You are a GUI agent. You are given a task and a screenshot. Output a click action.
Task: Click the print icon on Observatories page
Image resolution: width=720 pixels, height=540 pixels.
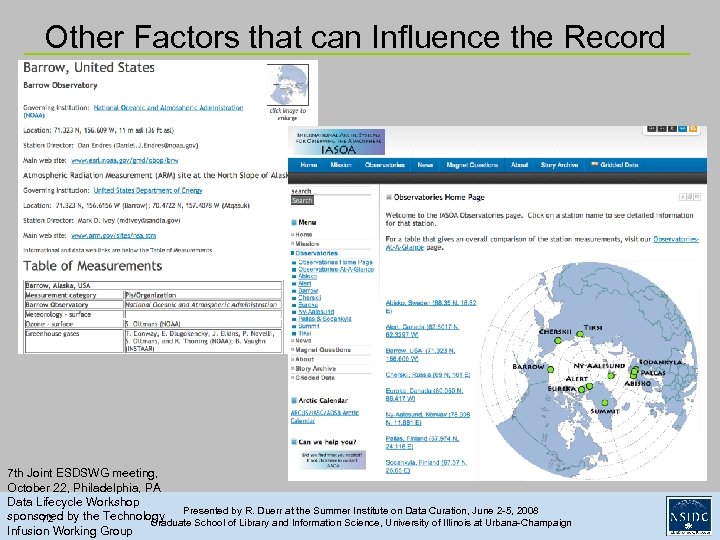click(690, 197)
